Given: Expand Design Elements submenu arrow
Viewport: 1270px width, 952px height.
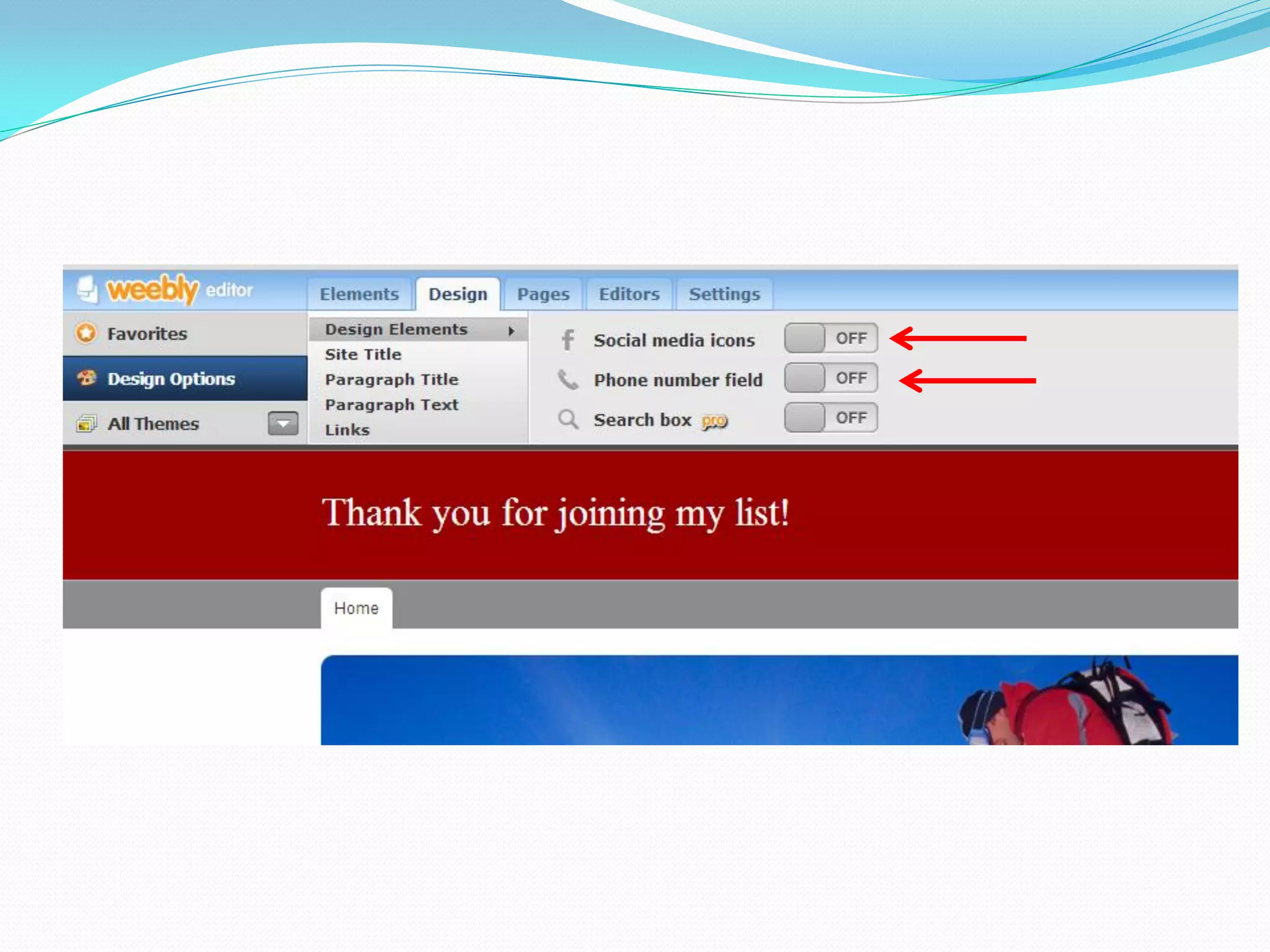Looking at the screenshot, I should [x=512, y=331].
